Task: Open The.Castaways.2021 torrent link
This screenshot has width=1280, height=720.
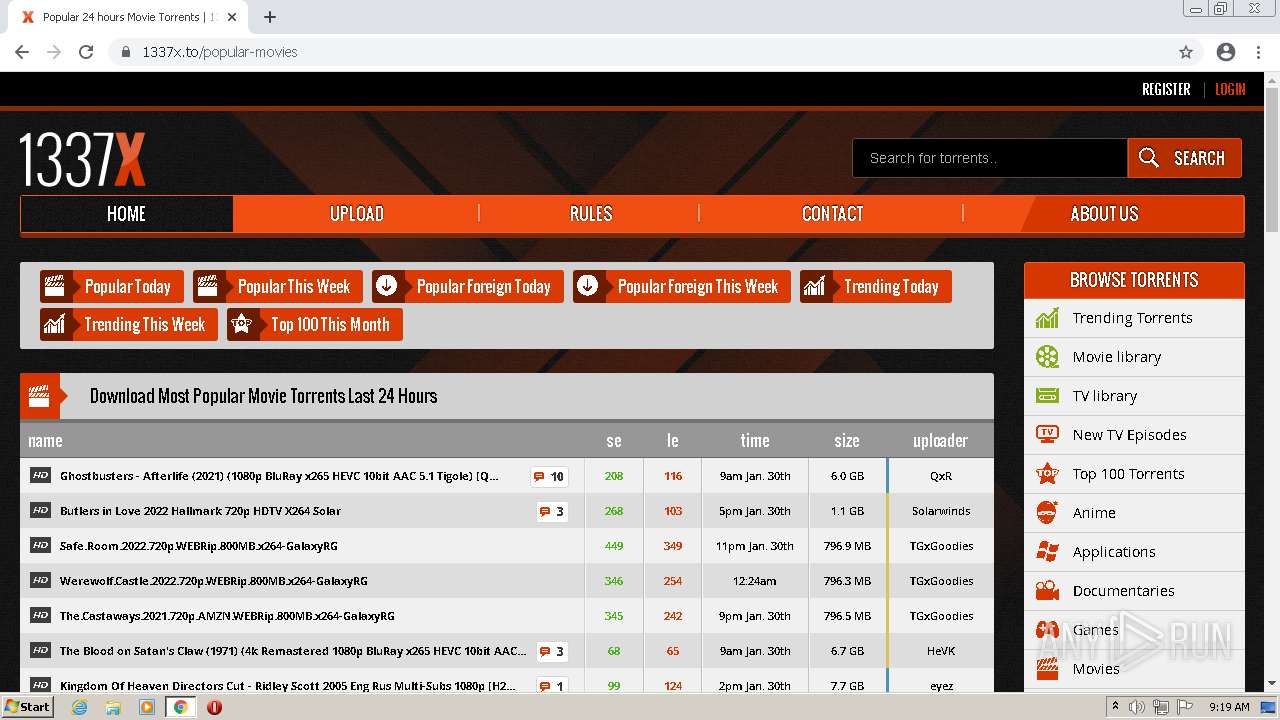Action: pyautogui.click(x=227, y=616)
